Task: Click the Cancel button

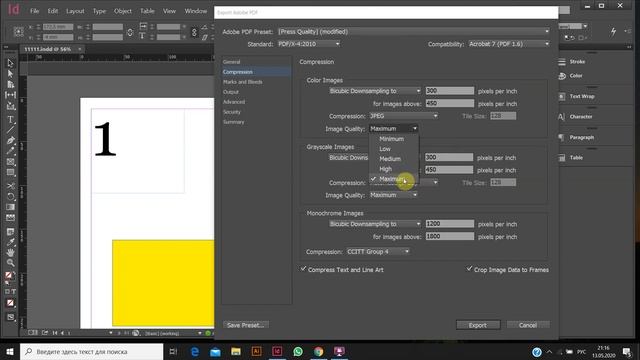Action: 528,325
